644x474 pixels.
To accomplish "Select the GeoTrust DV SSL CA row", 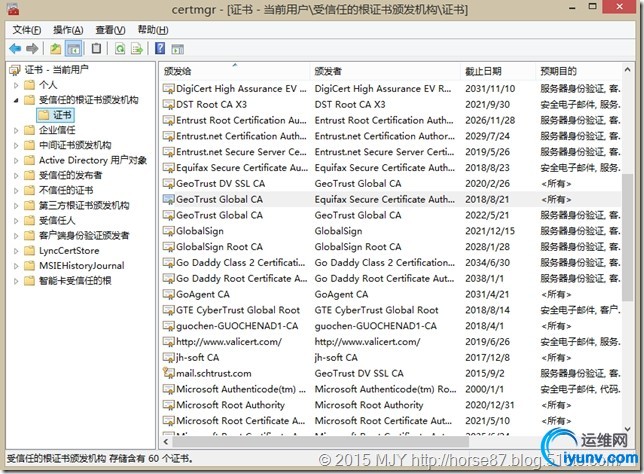I will (391, 183).
